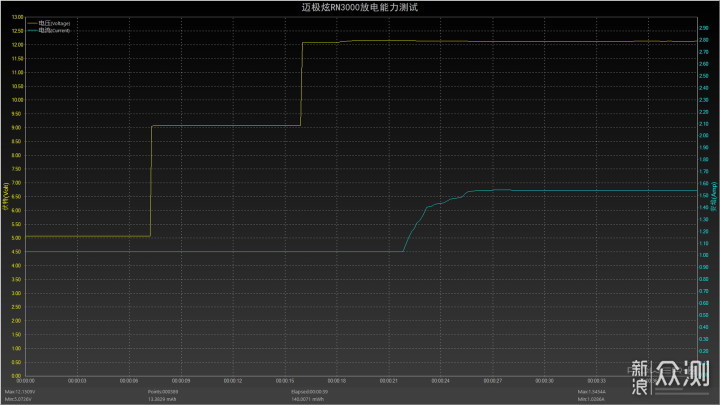Image resolution: width=720 pixels, height=405 pixels.
Task: Click the 5.00 voltage axis tick label
Action: pos(17,238)
